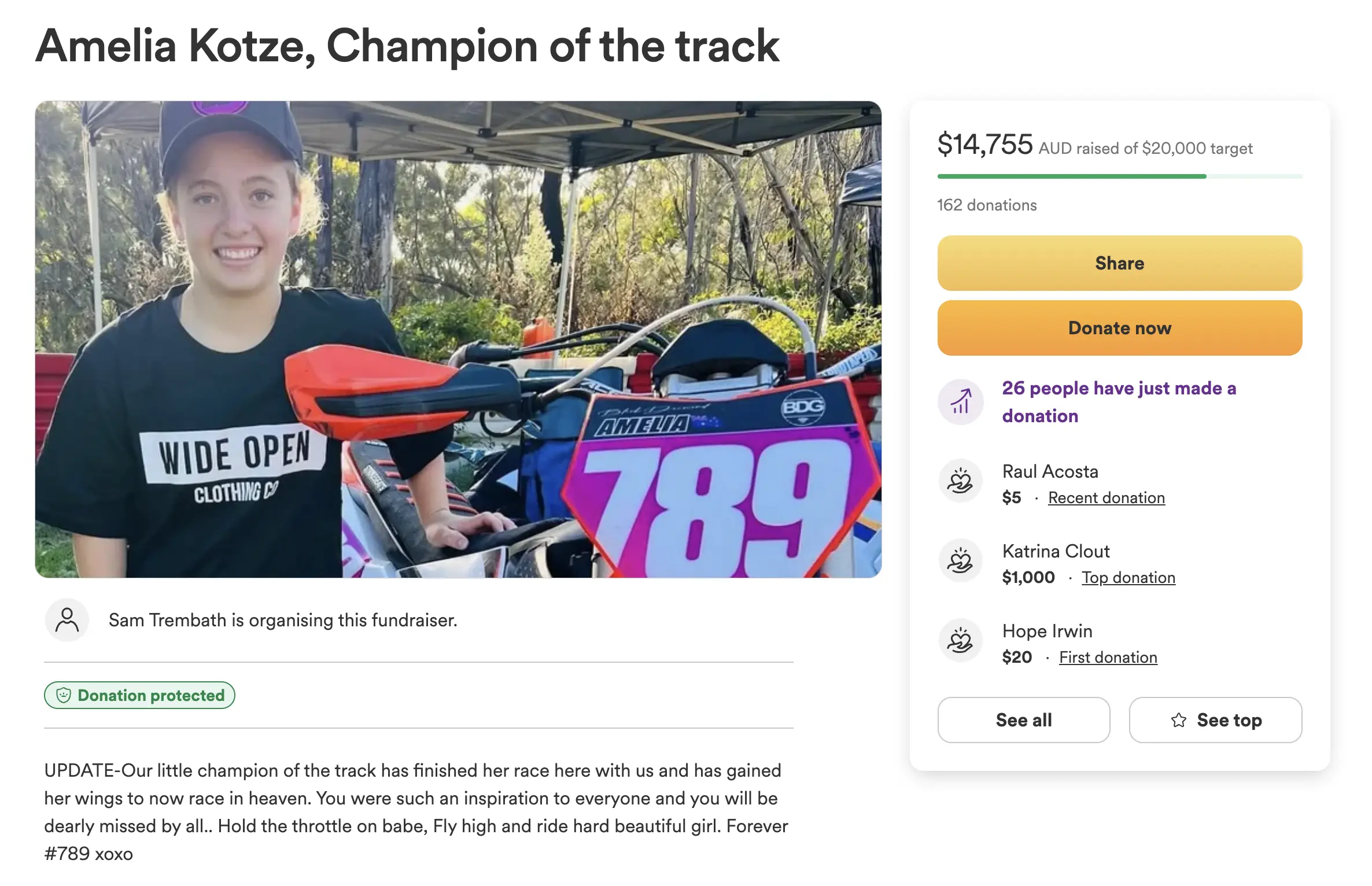Image resolution: width=1372 pixels, height=886 pixels.
Task: Click the 26 people just donated notice
Action: [1119, 402]
